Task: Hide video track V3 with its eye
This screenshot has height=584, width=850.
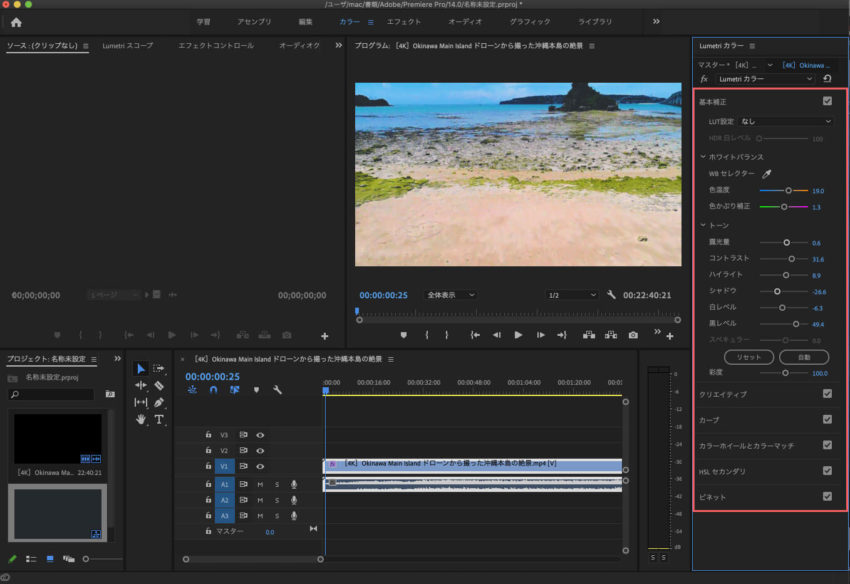Action: pos(260,435)
